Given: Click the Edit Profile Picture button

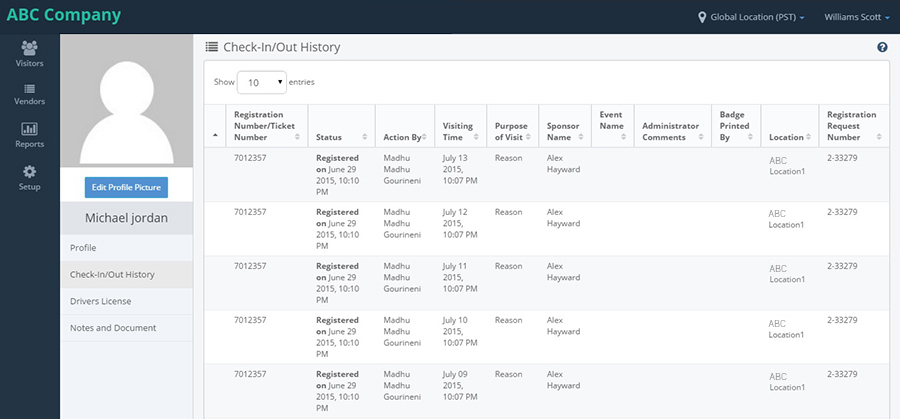Looking at the screenshot, I should [x=126, y=187].
